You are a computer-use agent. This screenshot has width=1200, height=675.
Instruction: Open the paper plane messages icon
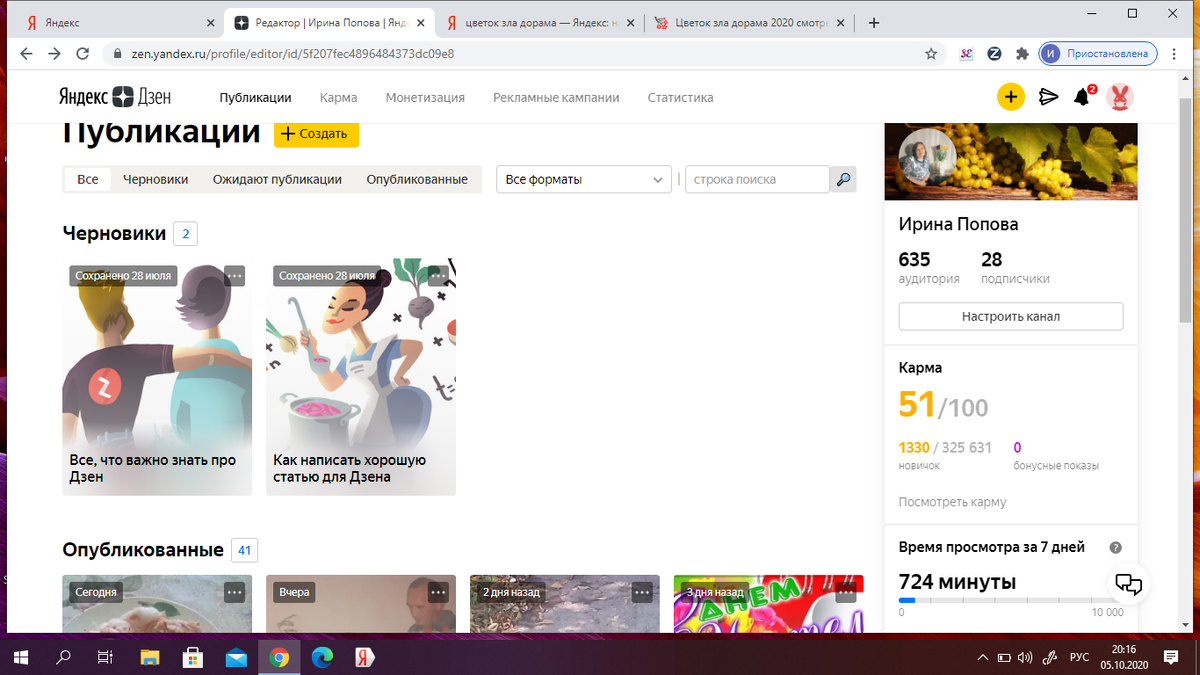click(x=1048, y=97)
